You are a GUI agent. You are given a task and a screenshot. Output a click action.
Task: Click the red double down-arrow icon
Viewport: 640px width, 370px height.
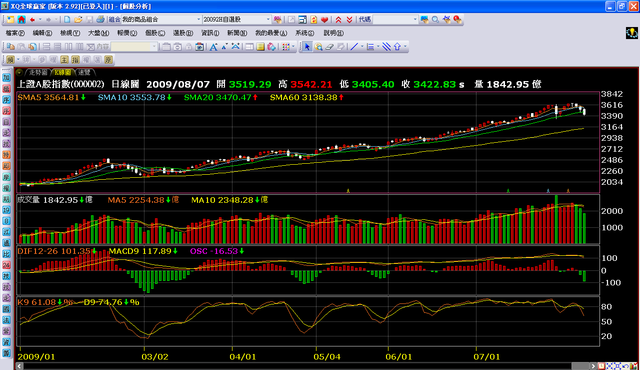(x=349, y=20)
